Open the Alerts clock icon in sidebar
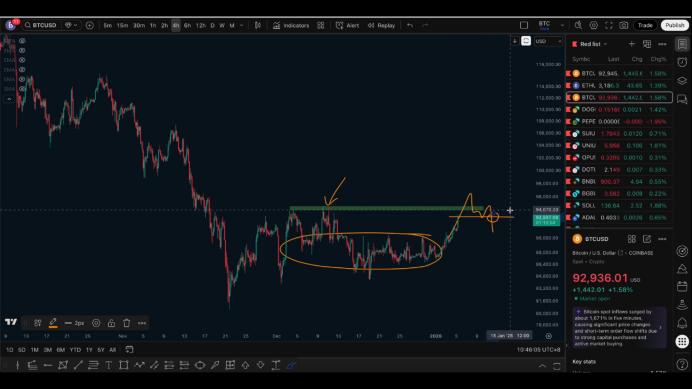Viewport: 692px width, 389px height. [x=682, y=62]
